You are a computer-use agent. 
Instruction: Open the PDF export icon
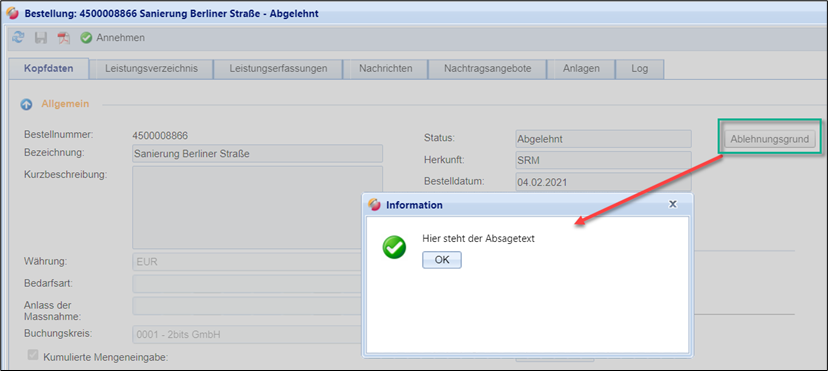pos(64,38)
